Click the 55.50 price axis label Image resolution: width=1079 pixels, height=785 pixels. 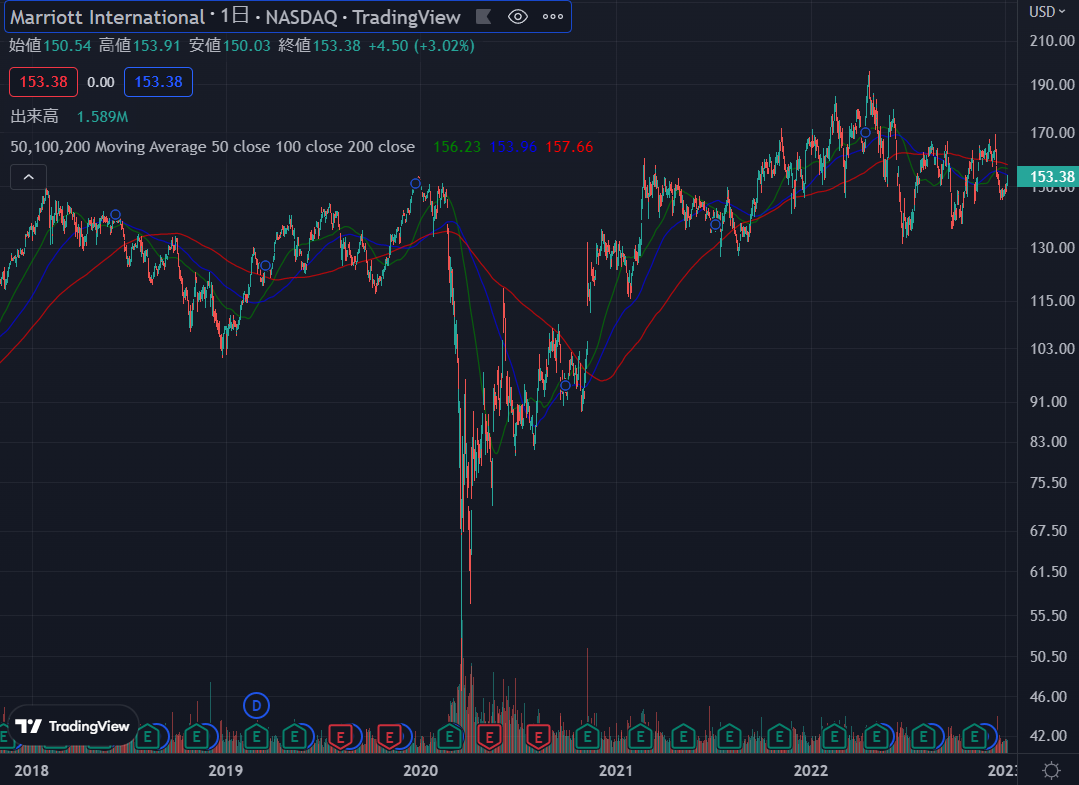tap(1049, 616)
